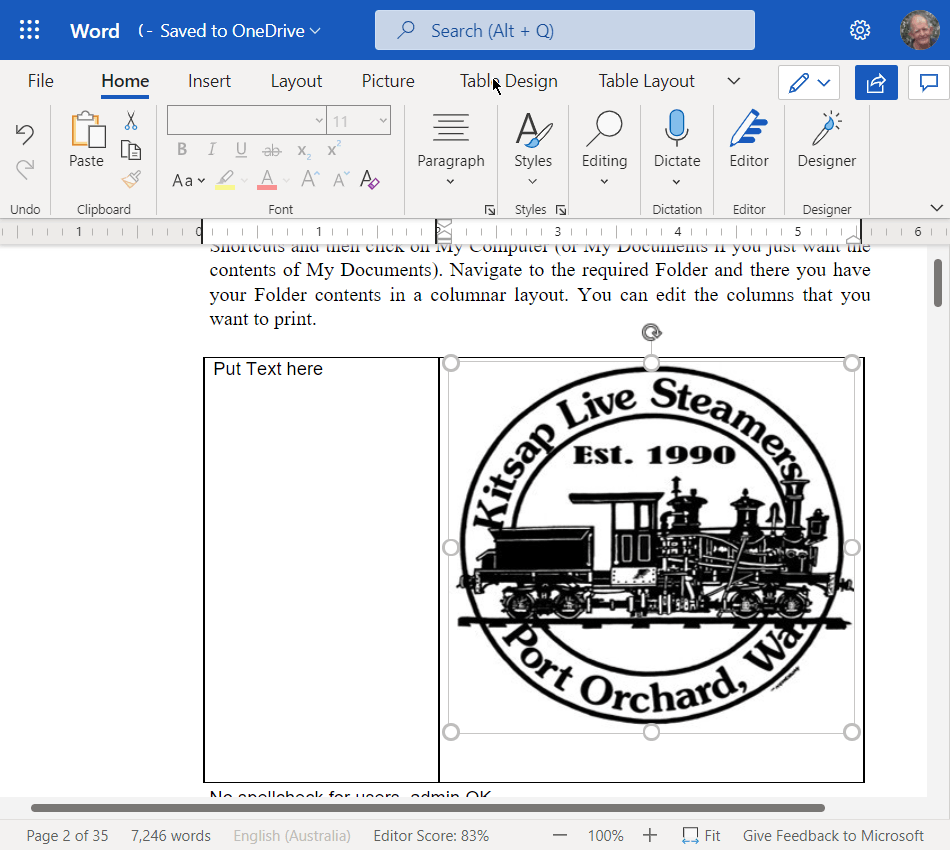Switch to the Picture tab
950x850 pixels.
click(x=388, y=81)
